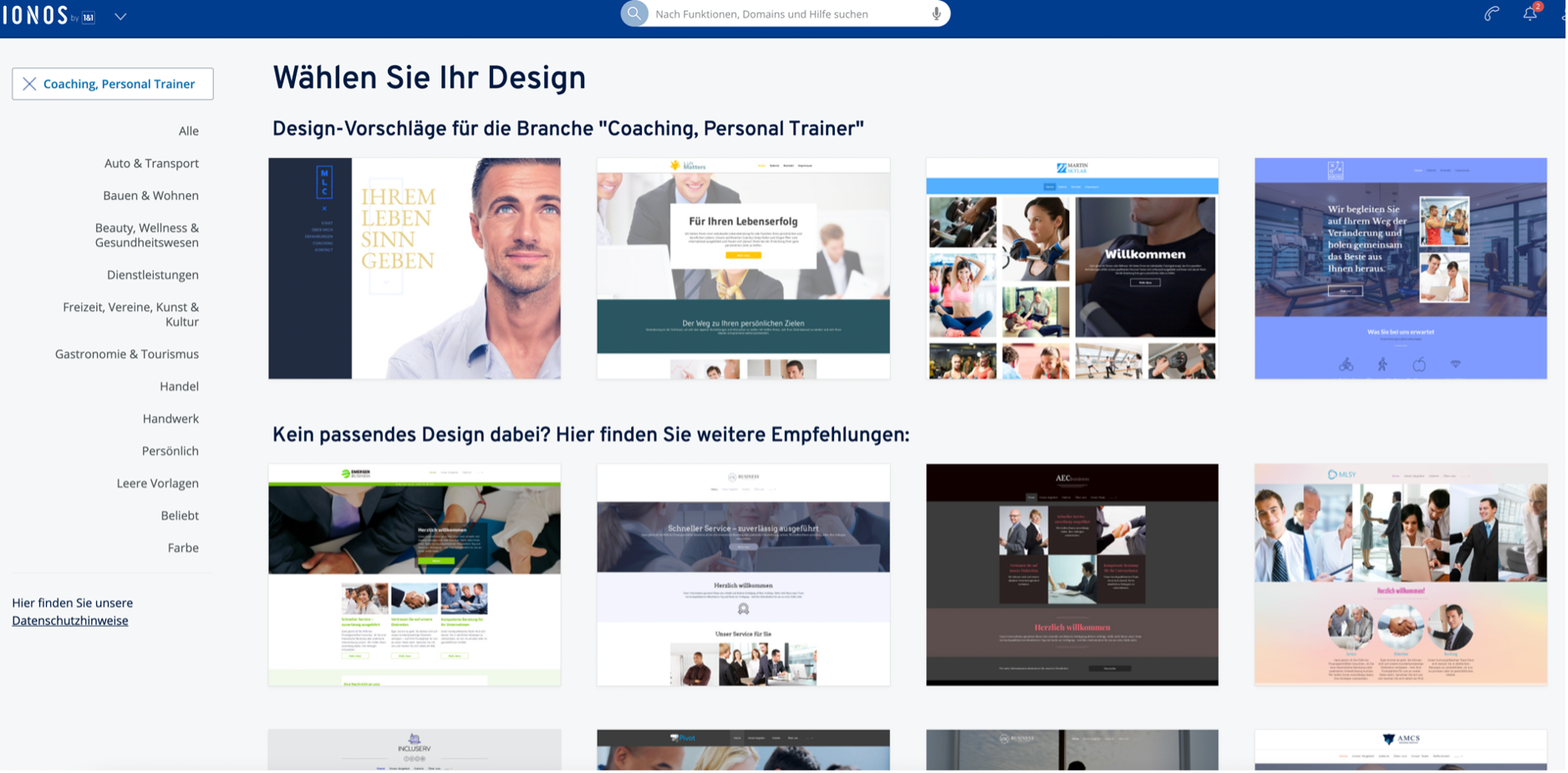Click the IONOS logo

pos(48,16)
